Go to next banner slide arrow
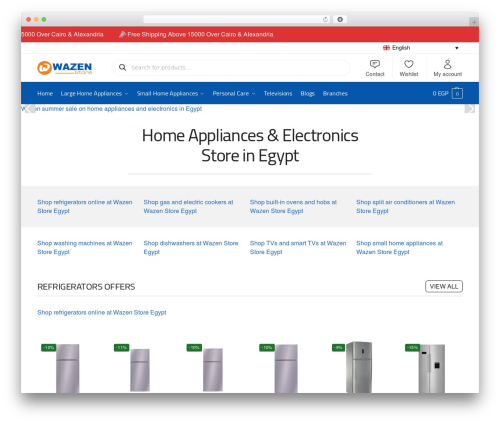Screen dimensions: 500x423 (x=469, y=109)
